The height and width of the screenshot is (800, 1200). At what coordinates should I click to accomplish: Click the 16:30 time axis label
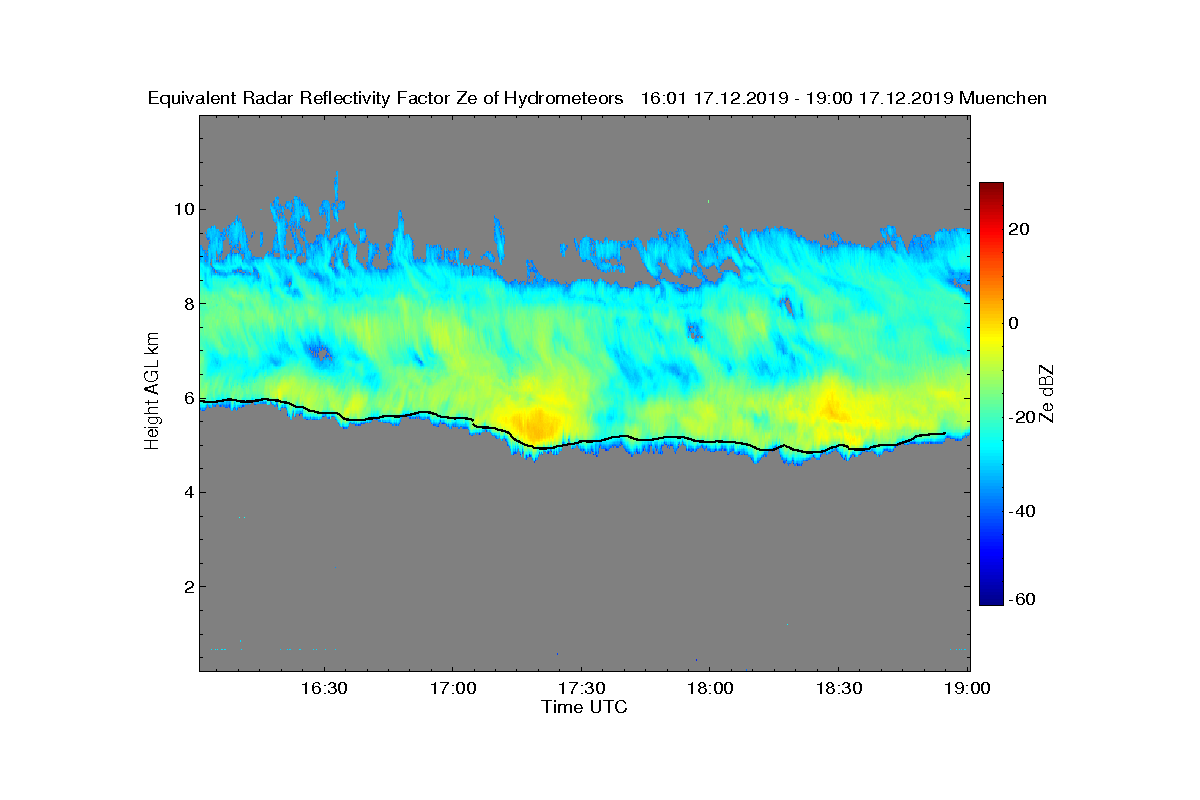coord(323,689)
